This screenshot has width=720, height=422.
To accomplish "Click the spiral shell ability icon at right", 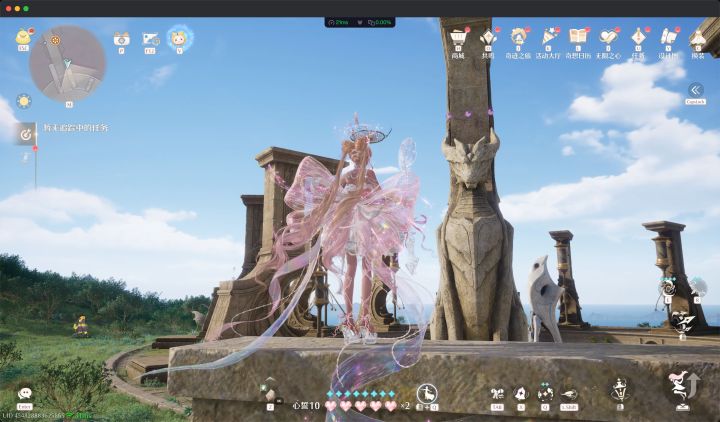I will 667,287.
